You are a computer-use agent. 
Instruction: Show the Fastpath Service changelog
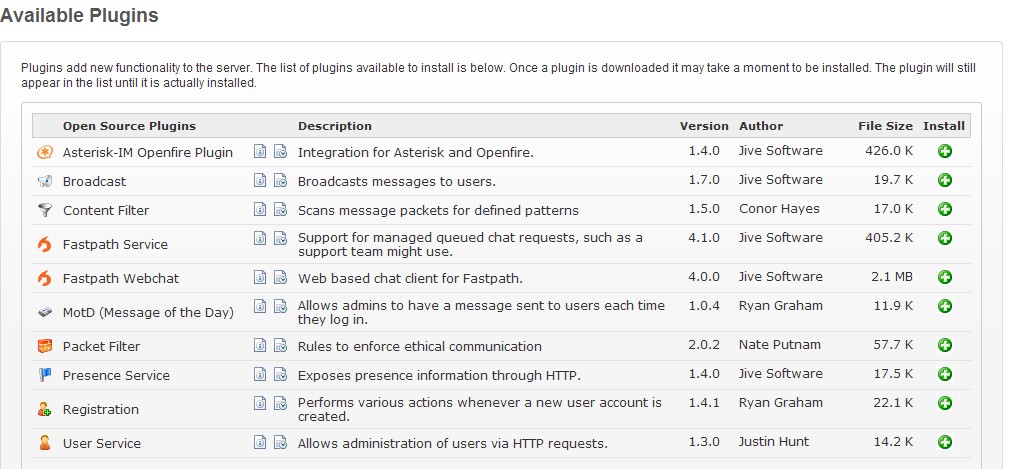[280, 239]
